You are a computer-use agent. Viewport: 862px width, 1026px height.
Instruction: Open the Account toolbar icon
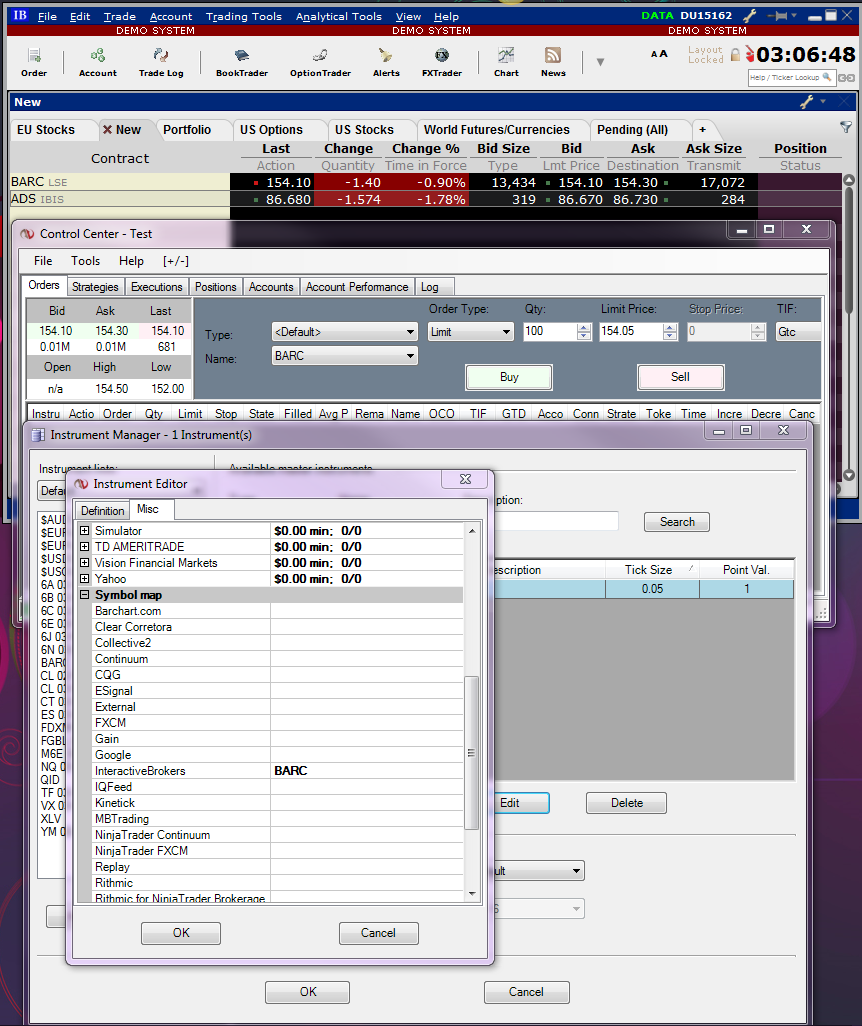[x=98, y=62]
